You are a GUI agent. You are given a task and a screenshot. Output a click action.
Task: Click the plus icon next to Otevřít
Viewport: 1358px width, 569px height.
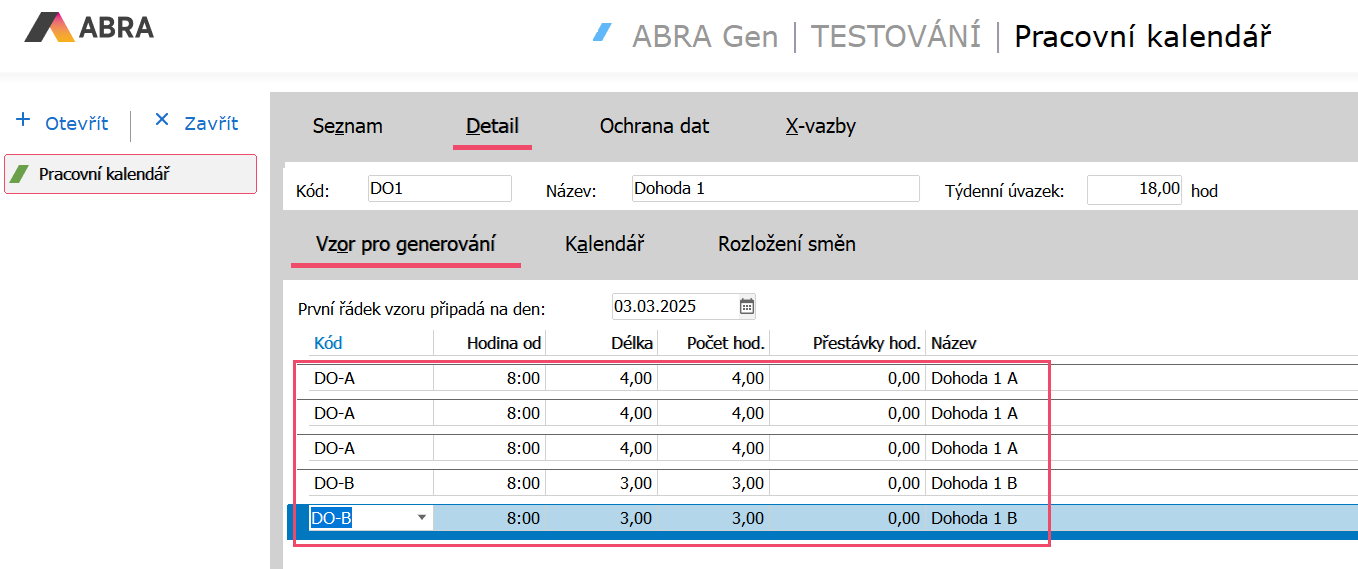tap(23, 121)
